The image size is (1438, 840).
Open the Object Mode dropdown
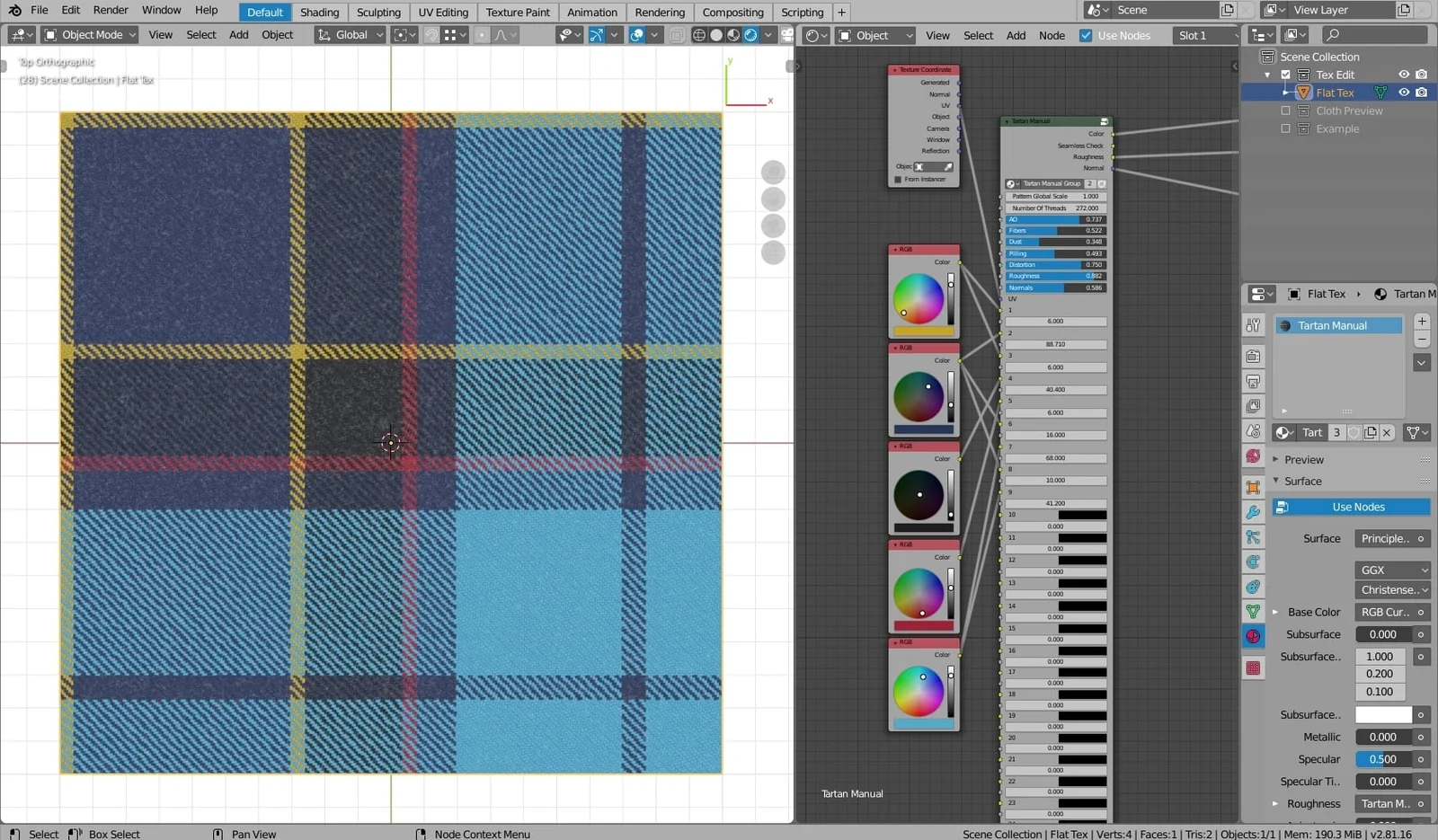click(x=88, y=34)
